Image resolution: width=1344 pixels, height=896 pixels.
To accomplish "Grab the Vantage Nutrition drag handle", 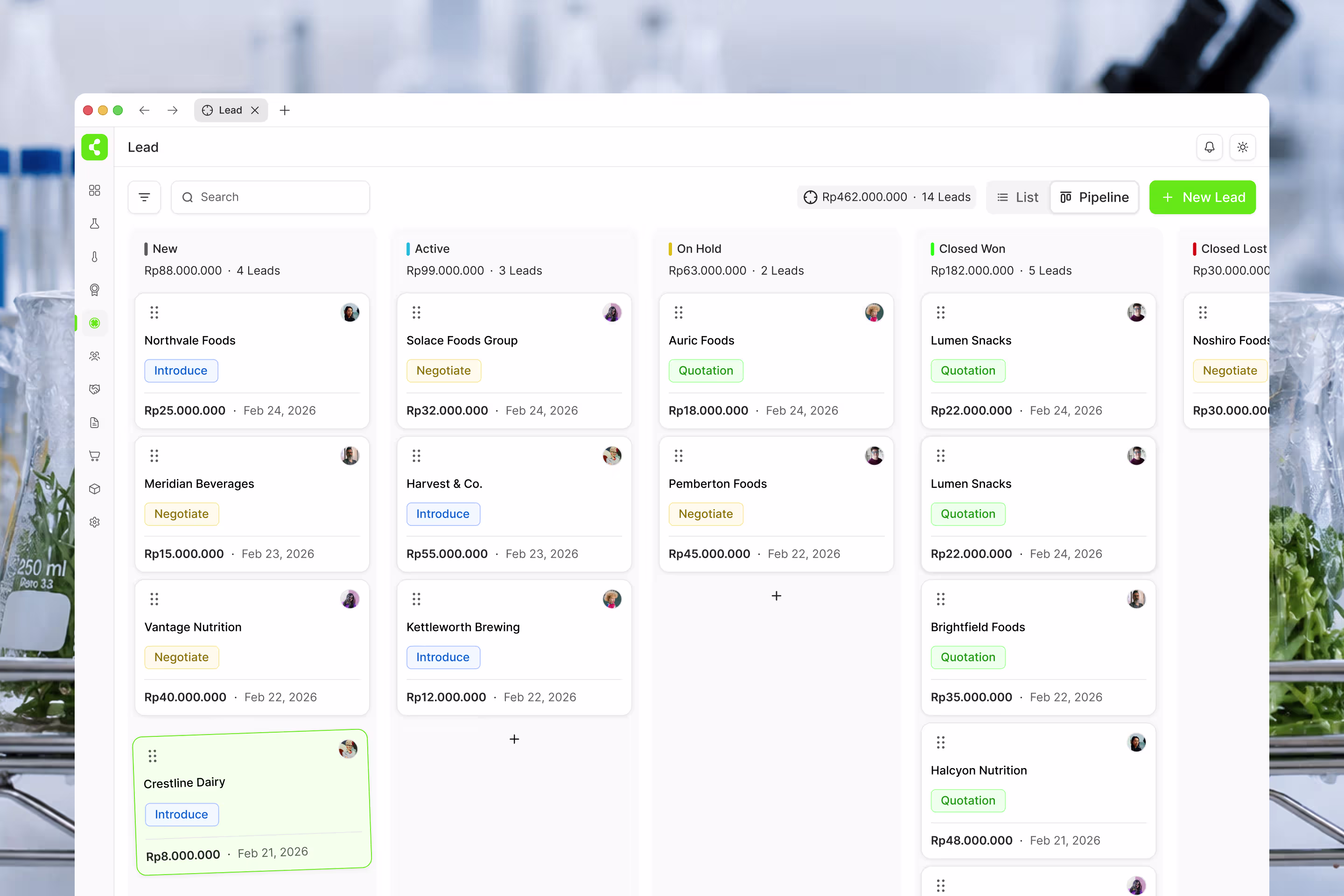I will tap(154, 599).
